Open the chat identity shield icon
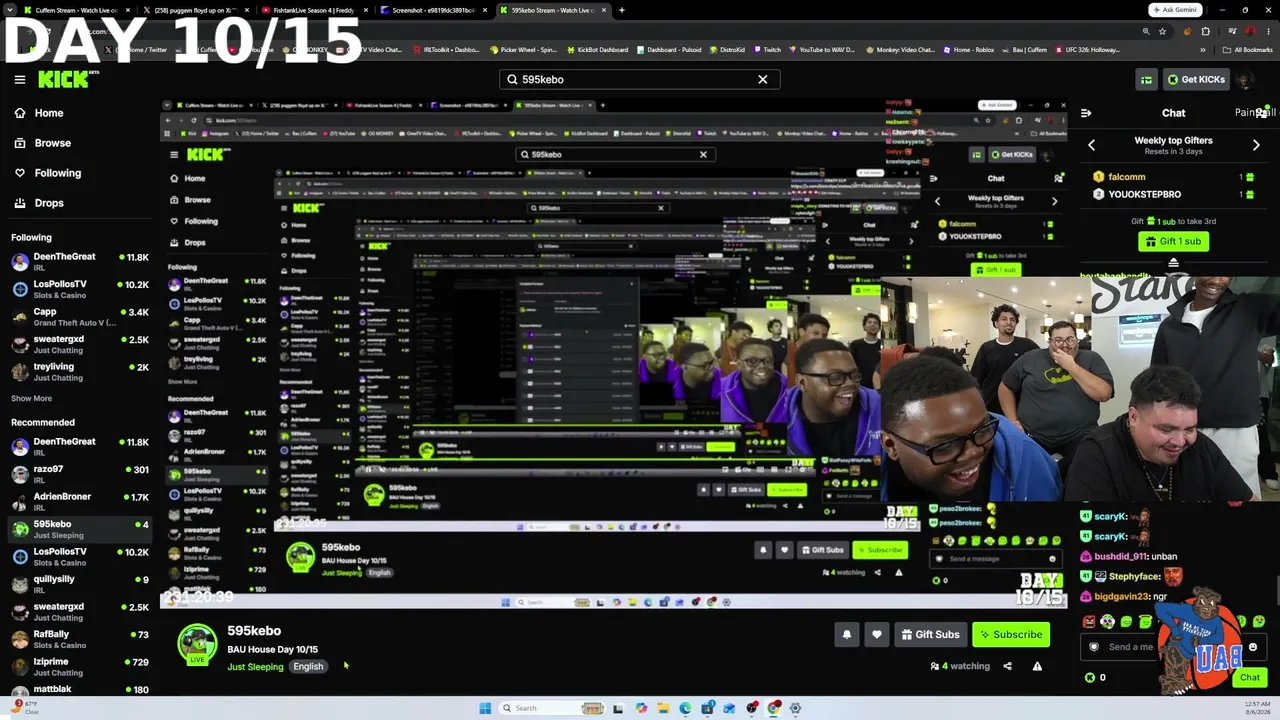This screenshot has width=1280, height=720. pyautogui.click(x=1093, y=647)
